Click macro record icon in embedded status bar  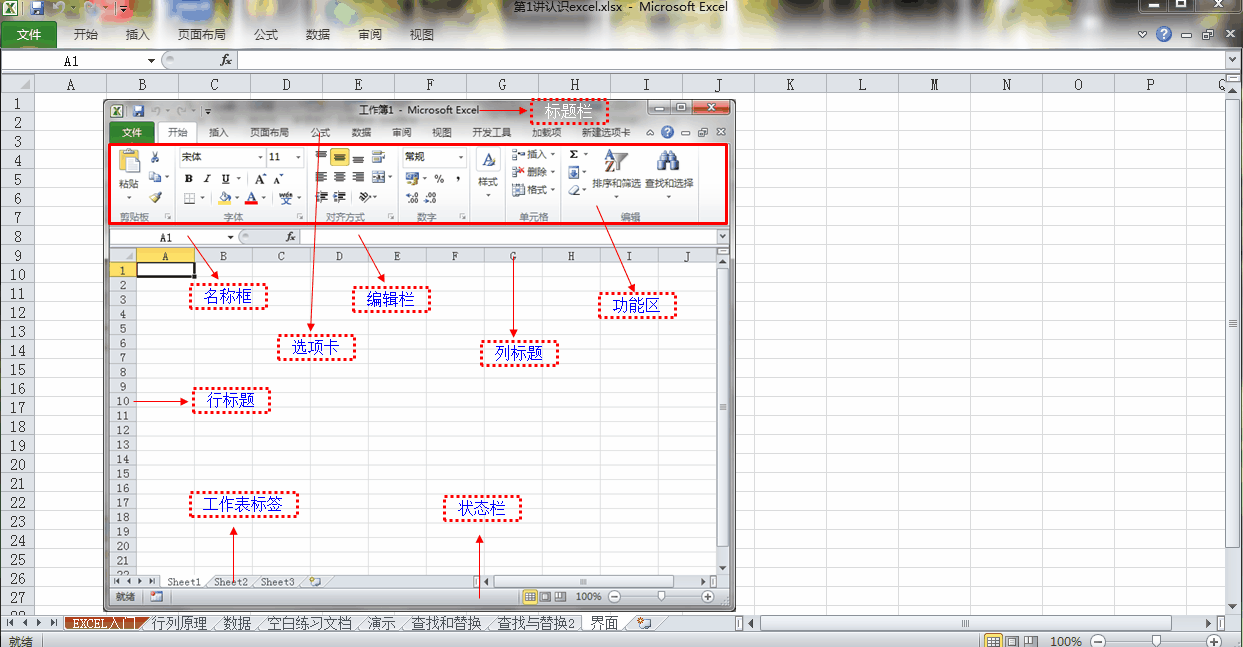pyautogui.click(x=156, y=596)
